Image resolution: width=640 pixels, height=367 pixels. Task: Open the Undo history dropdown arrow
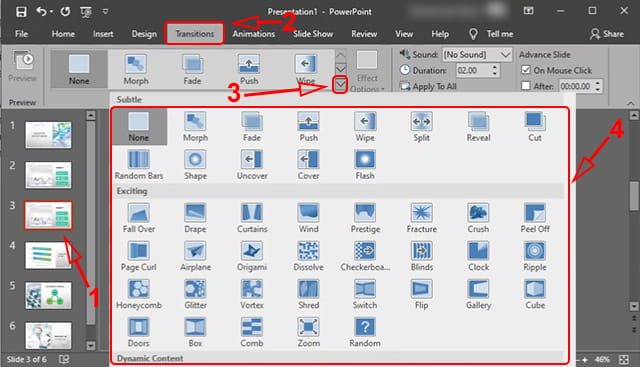pos(51,12)
